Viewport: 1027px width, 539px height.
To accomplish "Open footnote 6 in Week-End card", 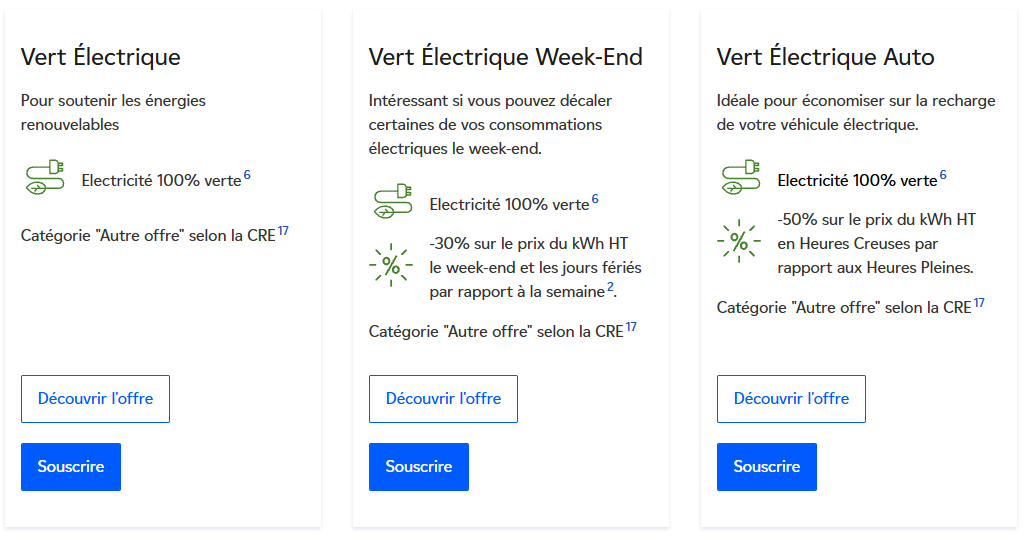I will coord(595,200).
